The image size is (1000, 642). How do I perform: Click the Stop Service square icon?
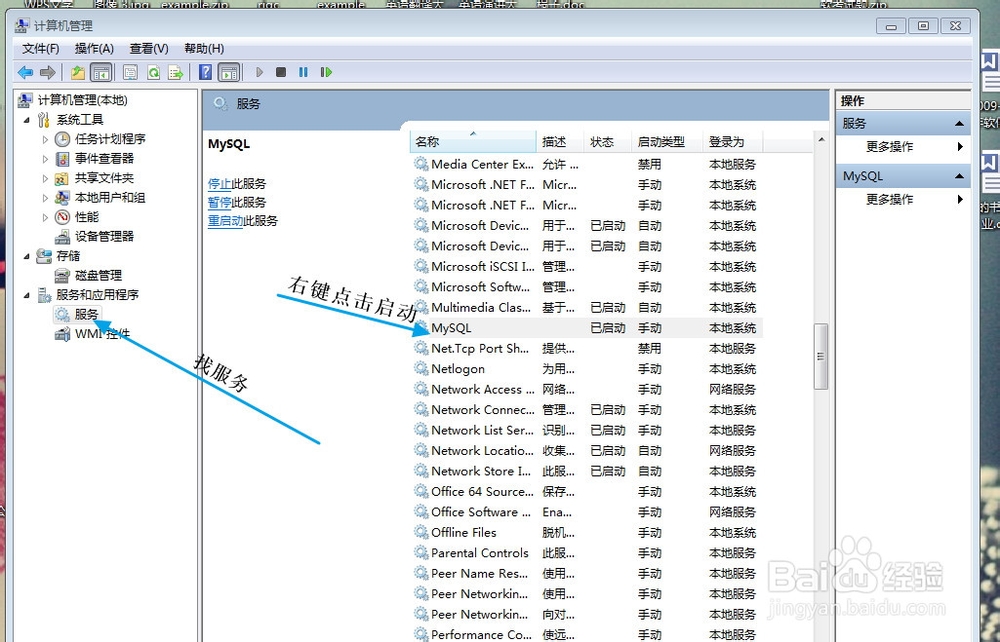click(281, 72)
